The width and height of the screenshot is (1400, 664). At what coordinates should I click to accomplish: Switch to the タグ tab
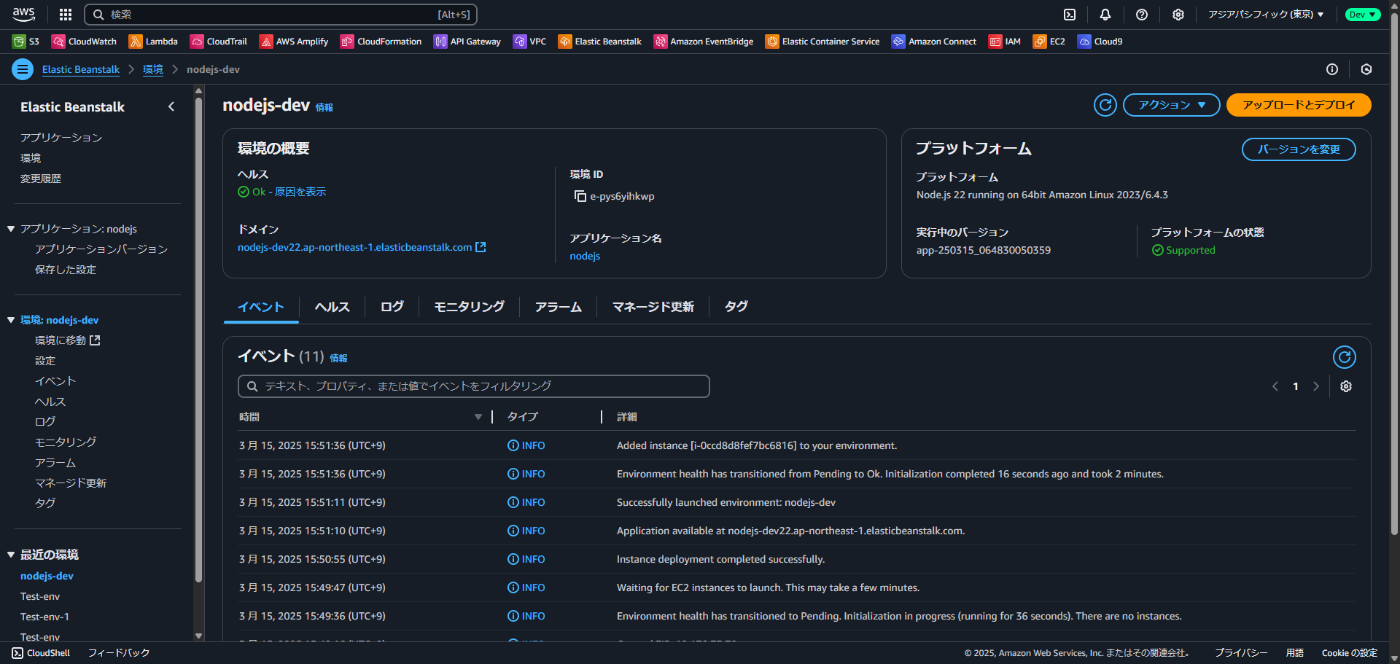[x=736, y=307]
